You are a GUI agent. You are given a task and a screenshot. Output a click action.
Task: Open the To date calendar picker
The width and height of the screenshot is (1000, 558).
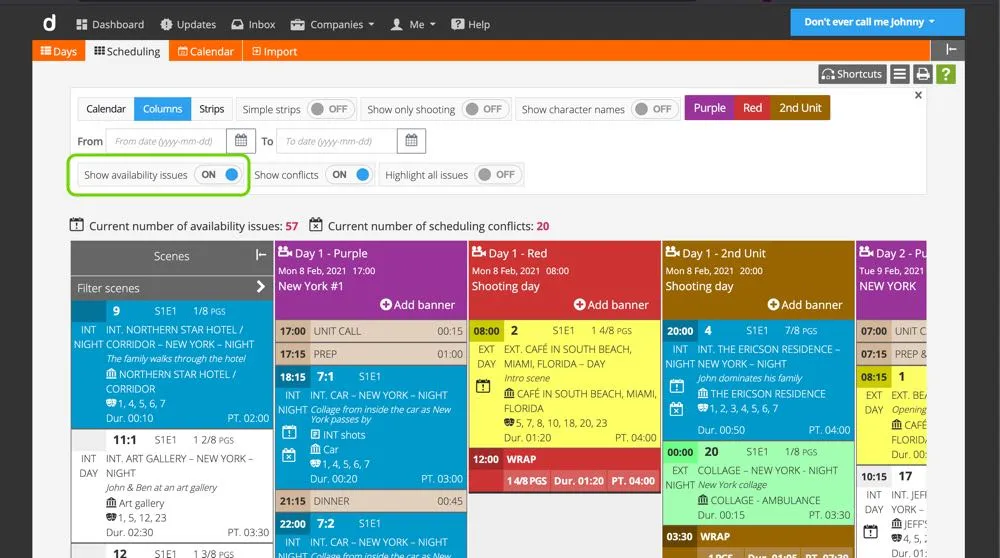pyautogui.click(x=411, y=141)
